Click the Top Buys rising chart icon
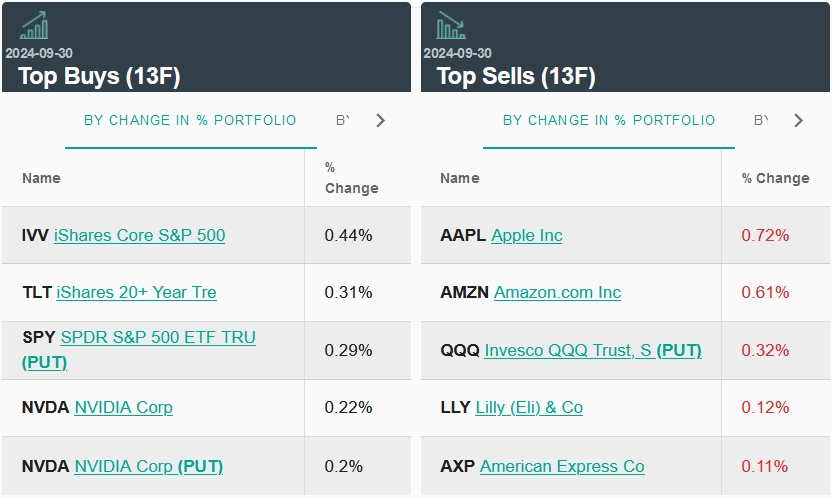 pyautogui.click(x=34, y=26)
